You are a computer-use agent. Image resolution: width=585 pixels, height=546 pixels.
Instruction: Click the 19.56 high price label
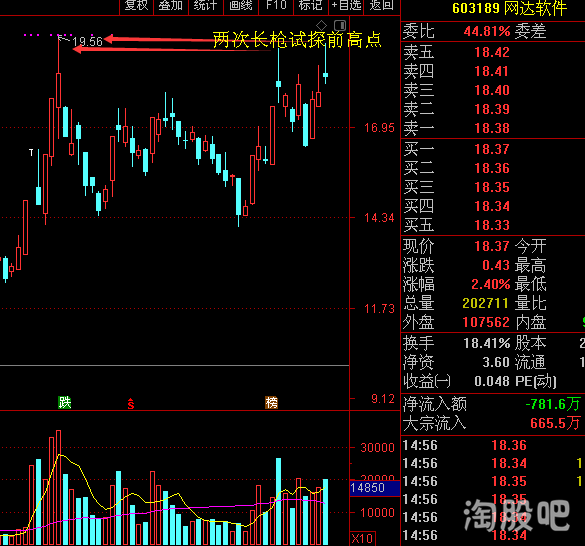88,42
